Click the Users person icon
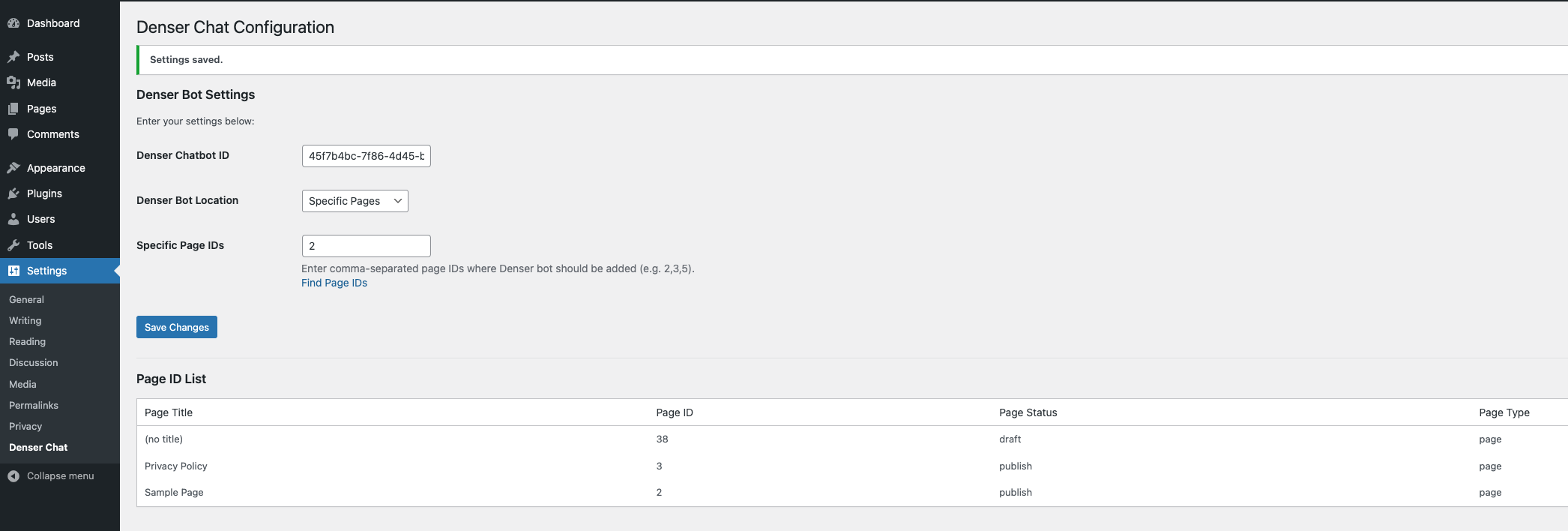Viewport: 1568px width, 531px height. click(x=13, y=219)
